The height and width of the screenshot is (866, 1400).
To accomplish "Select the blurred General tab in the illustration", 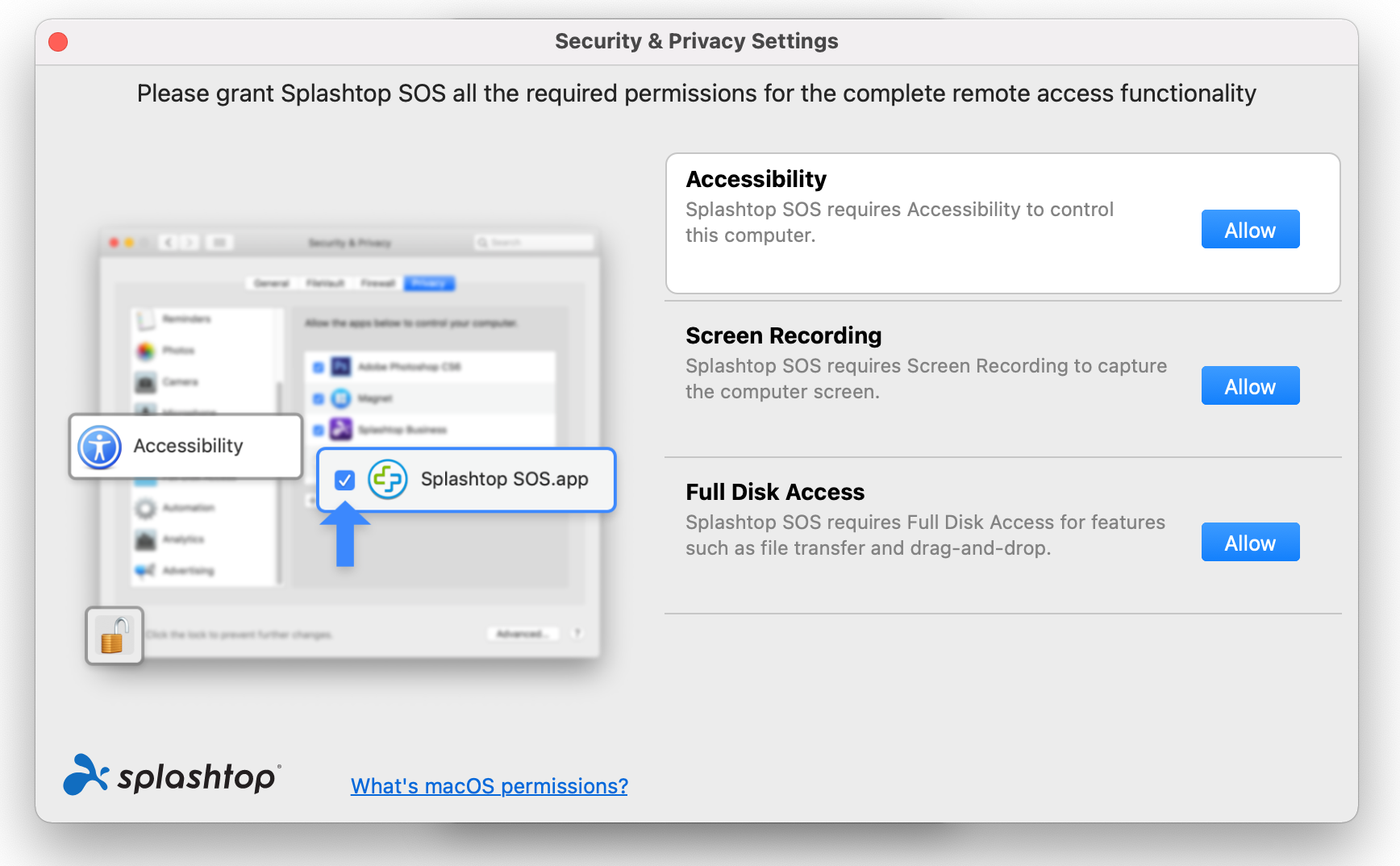I will 272,283.
